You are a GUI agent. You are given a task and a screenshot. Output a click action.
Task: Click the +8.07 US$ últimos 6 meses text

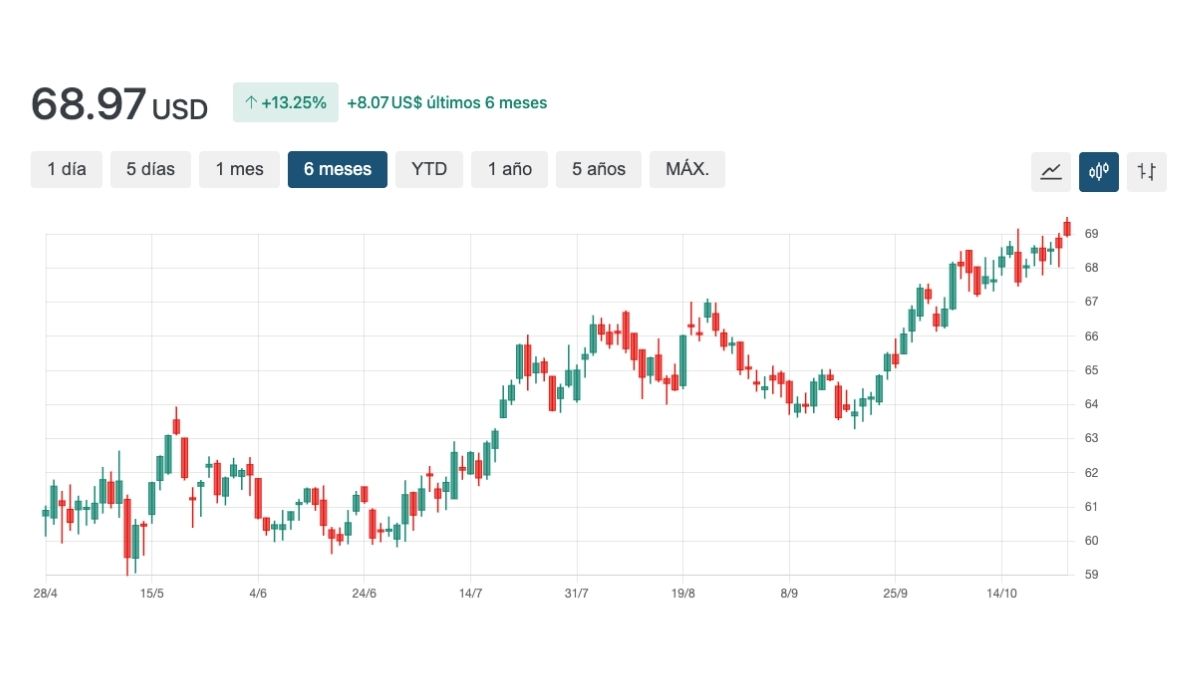(x=447, y=103)
